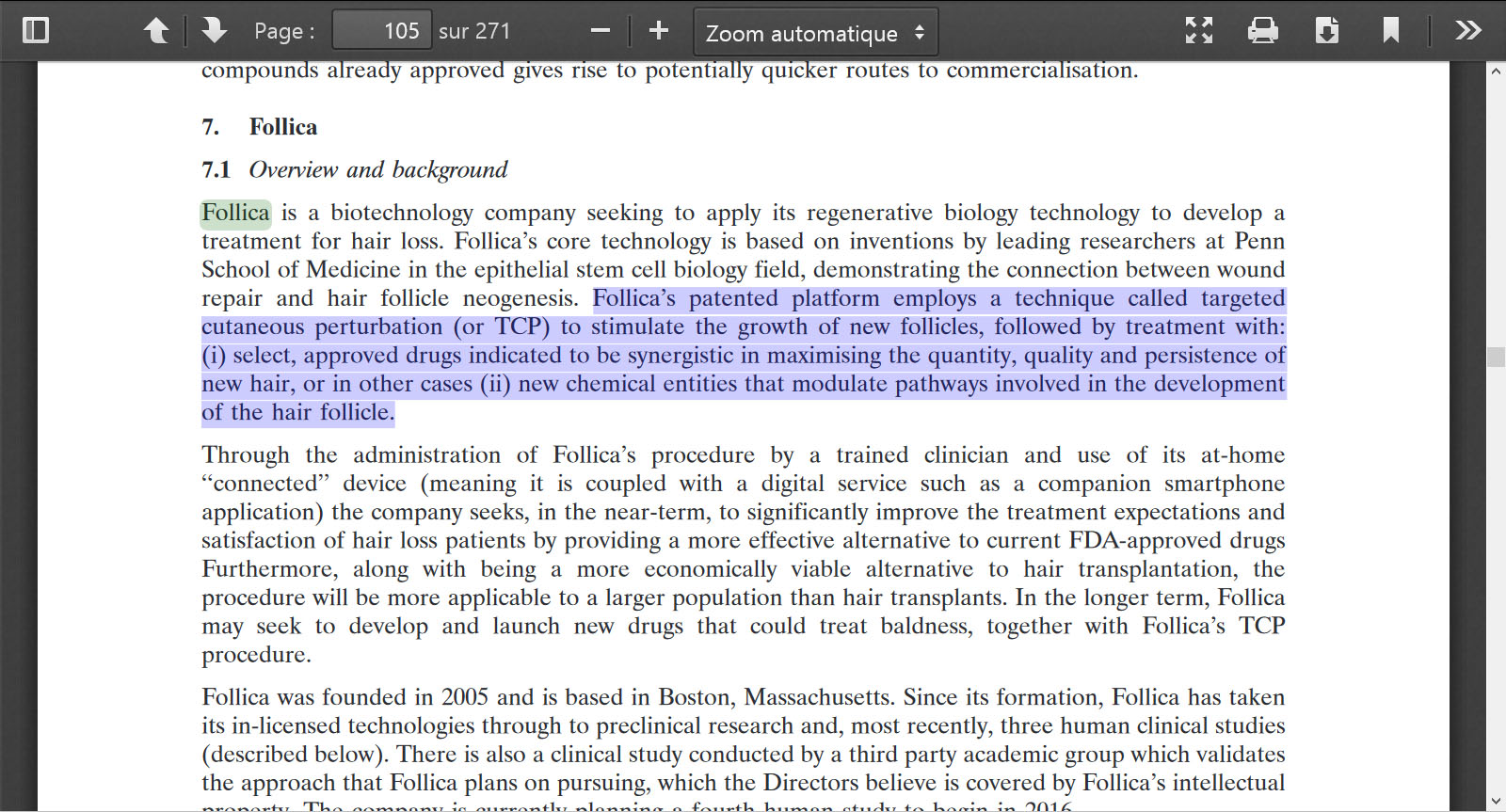This screenshot has height=812, width=1506.
Task: Click the bookmark current view icon
Action: (1390, 30)
